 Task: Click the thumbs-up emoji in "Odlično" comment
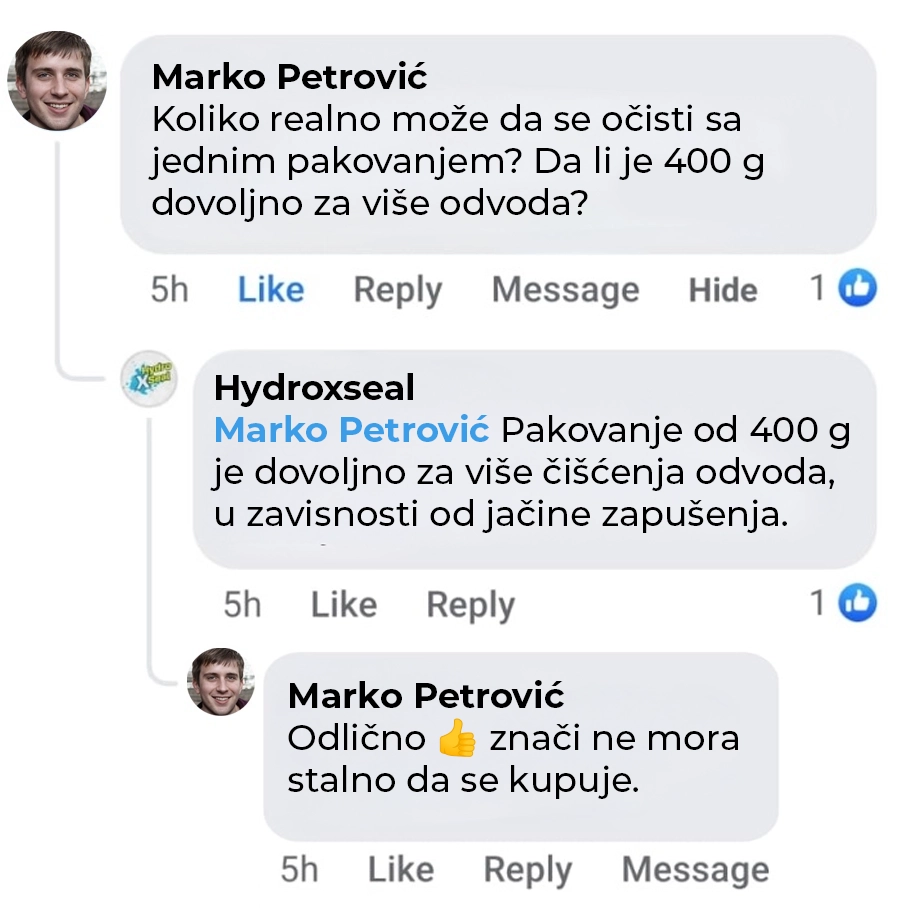point(459,740)
